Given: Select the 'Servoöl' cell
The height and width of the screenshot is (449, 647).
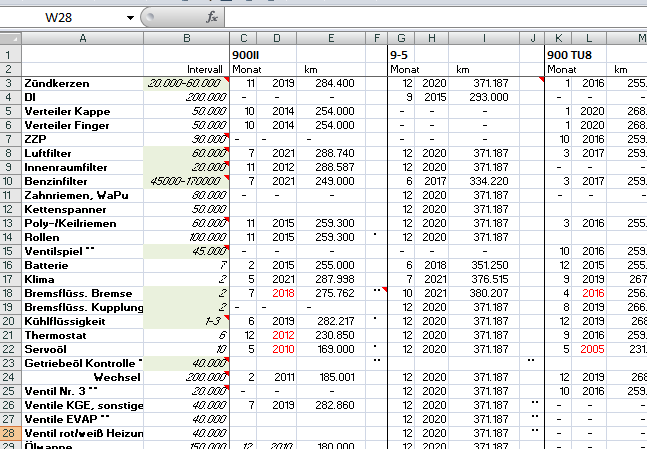Looking at the screenshot, I should tap(83, 350).
